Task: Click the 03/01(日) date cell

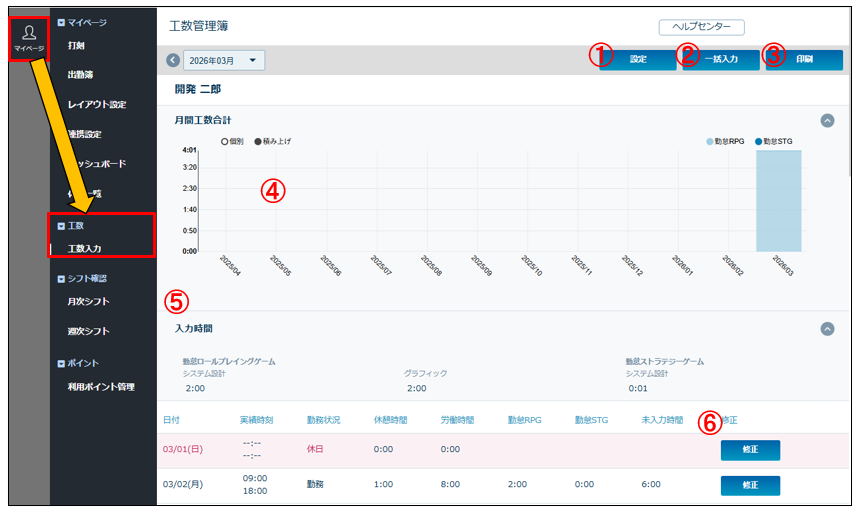Action: [183, 449]
